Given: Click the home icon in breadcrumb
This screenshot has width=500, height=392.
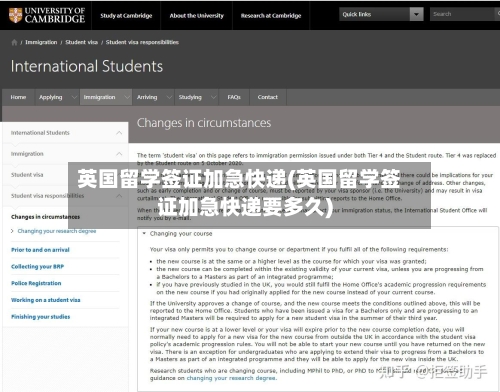Looking at the screenshot, I should pos(14,42).
